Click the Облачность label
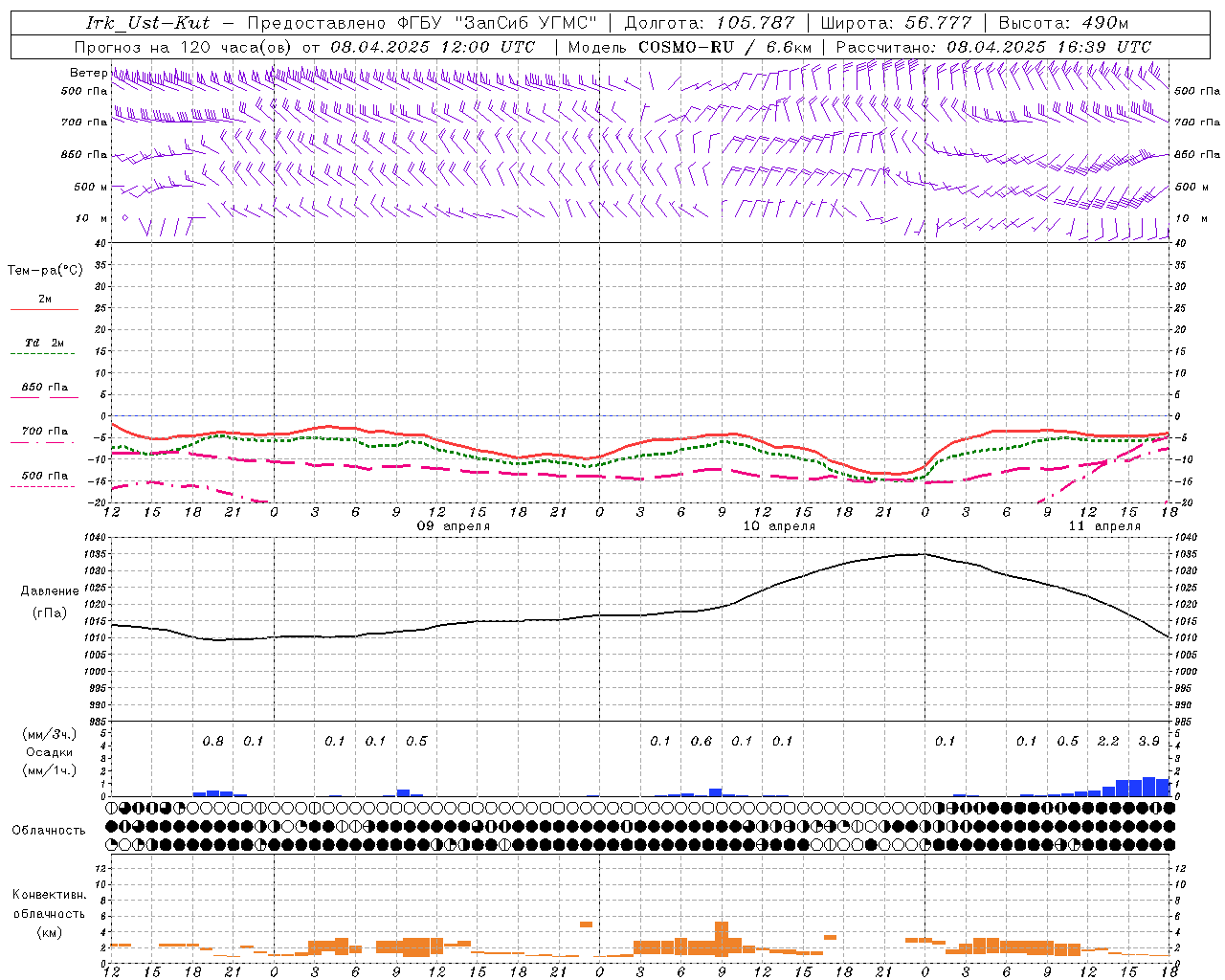The image size is (1225, 980). tap(49, 830)
